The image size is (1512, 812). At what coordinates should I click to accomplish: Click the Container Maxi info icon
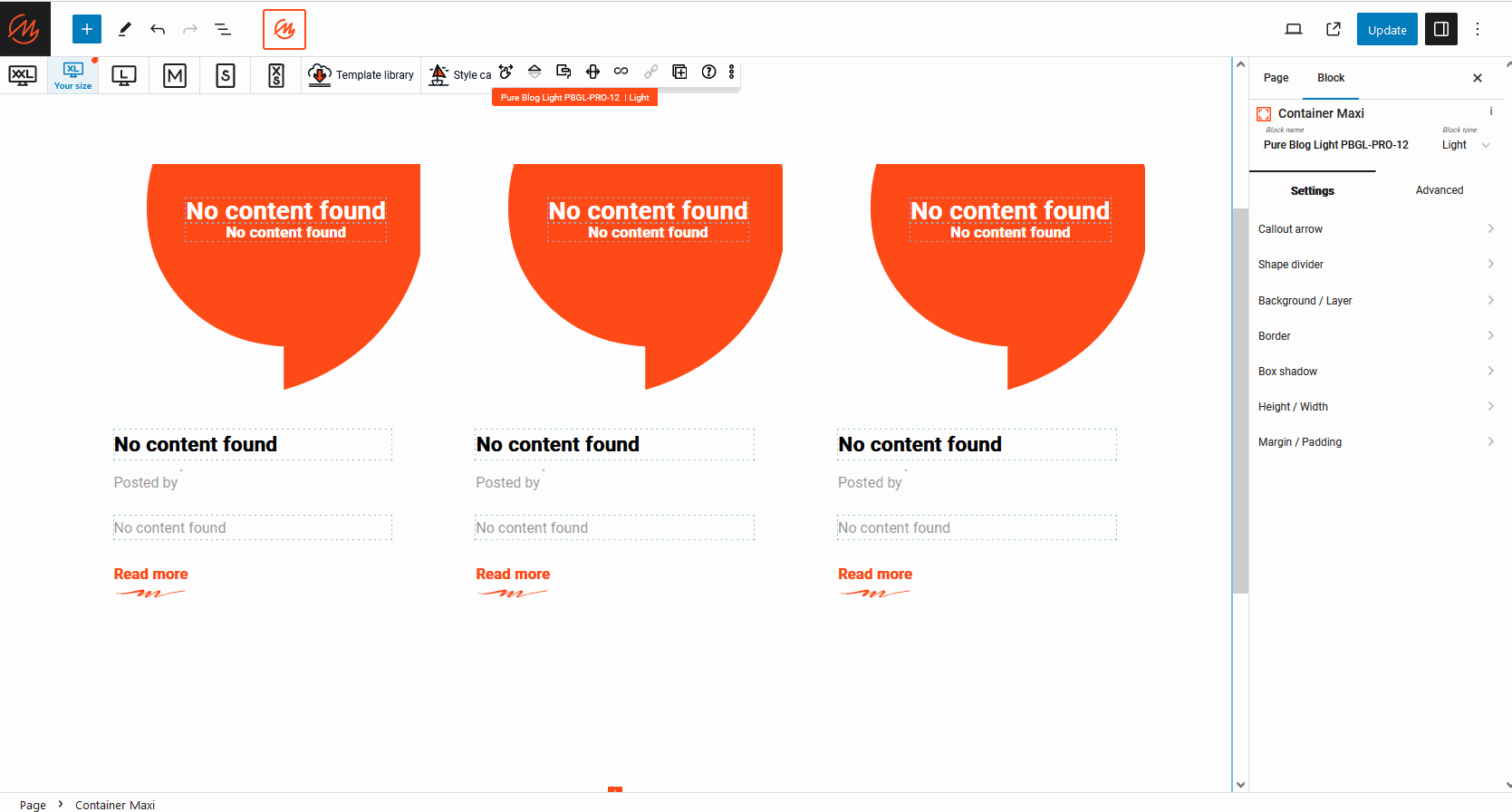(x=1491, y=111)
